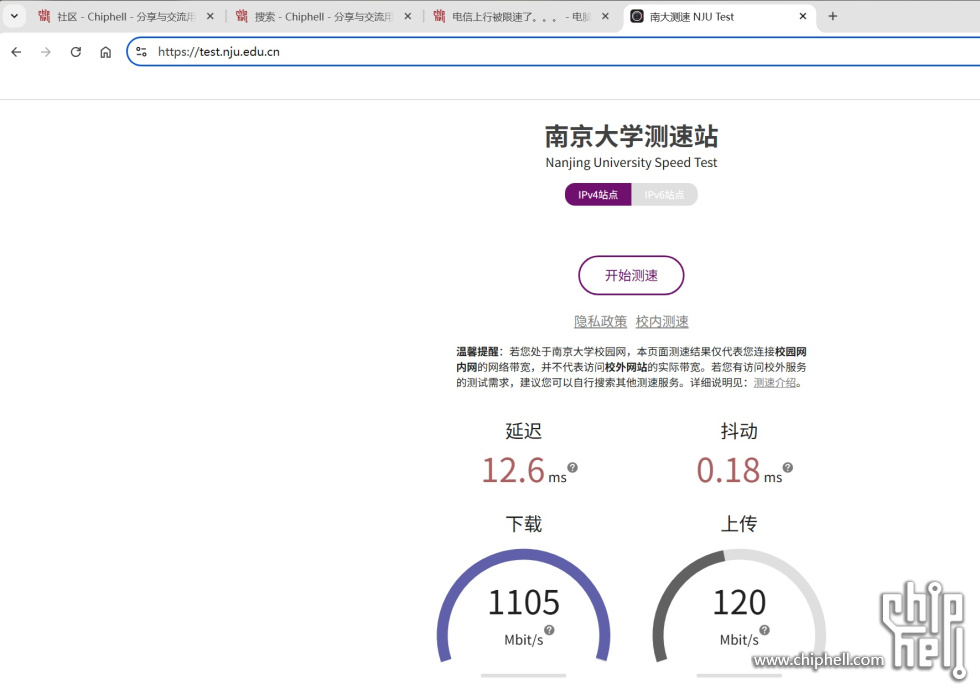980x695 pixels.
Task: Click the 上传 label
Action: (x=739, y=524)
